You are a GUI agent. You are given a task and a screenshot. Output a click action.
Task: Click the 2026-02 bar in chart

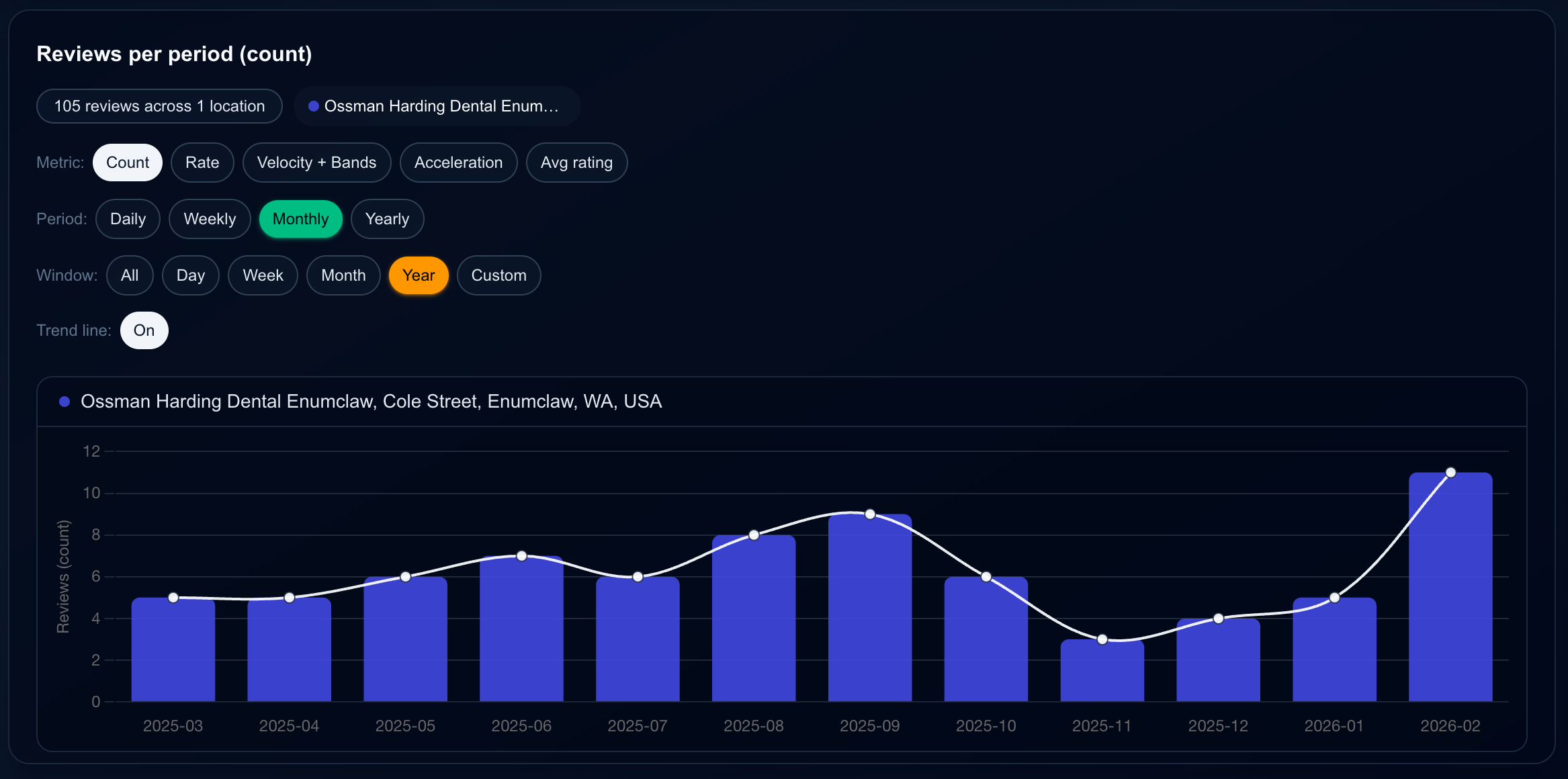(1450, 591)
